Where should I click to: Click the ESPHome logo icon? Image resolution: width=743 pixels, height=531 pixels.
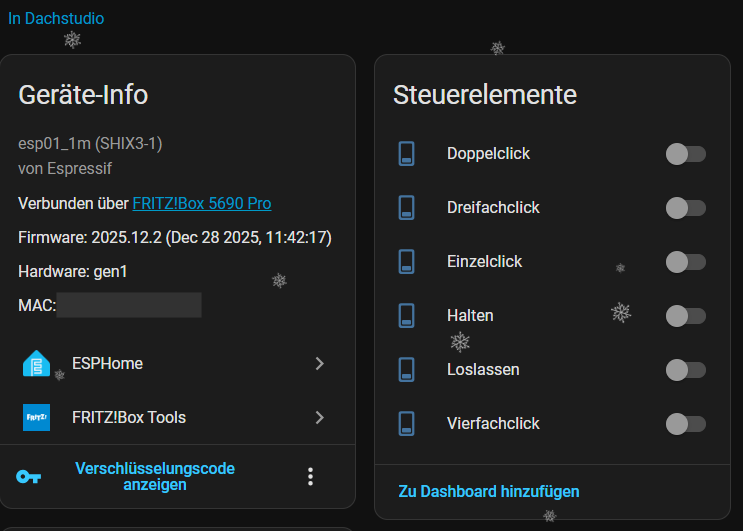36,364
